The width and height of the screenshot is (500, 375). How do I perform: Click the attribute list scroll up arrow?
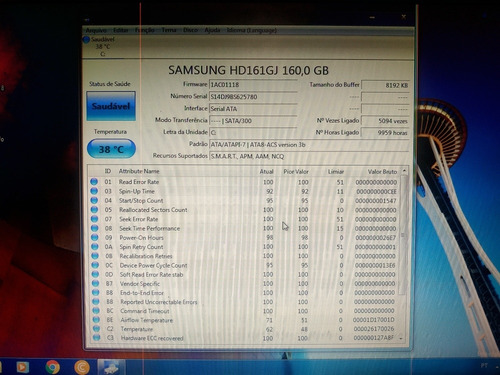click(x=404, y=171)
